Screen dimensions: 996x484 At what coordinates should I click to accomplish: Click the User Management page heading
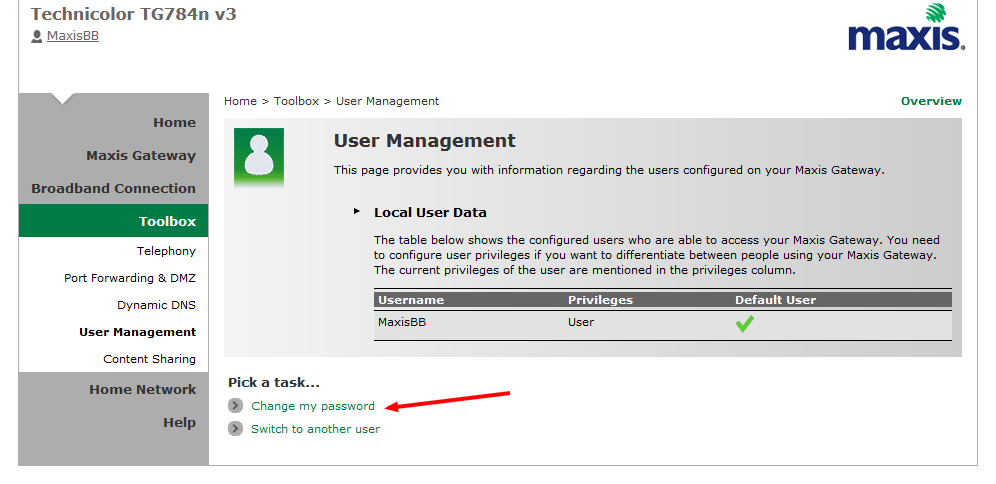click(425, 140)
